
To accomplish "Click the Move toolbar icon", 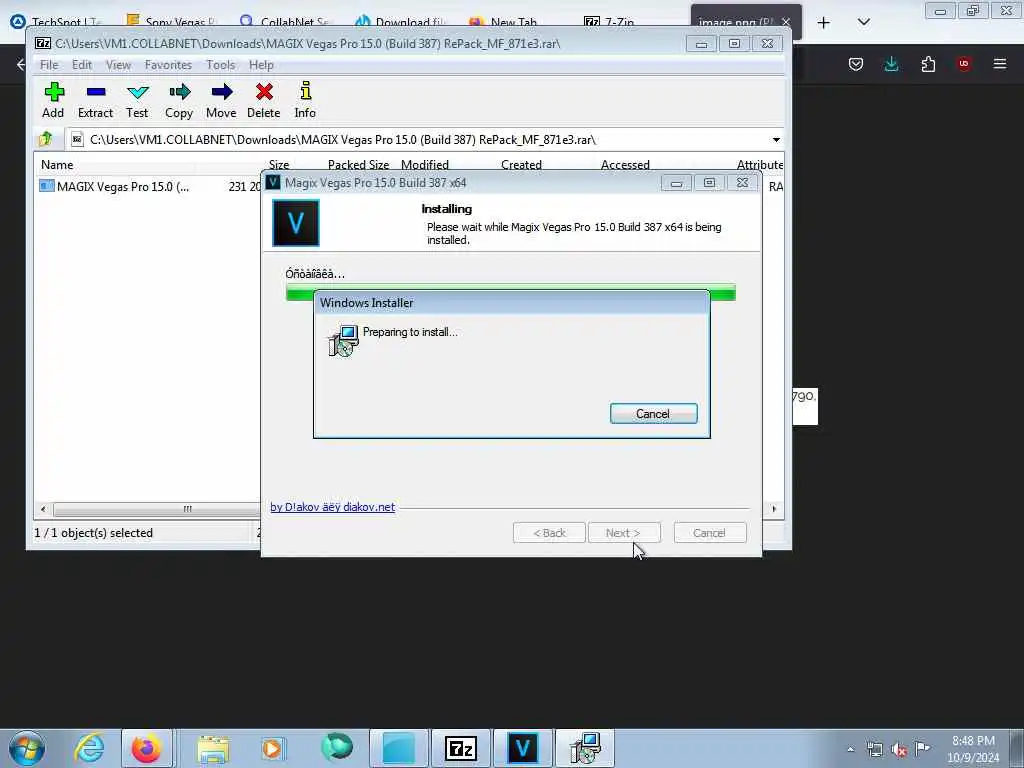I will click(x=221, y=100).
